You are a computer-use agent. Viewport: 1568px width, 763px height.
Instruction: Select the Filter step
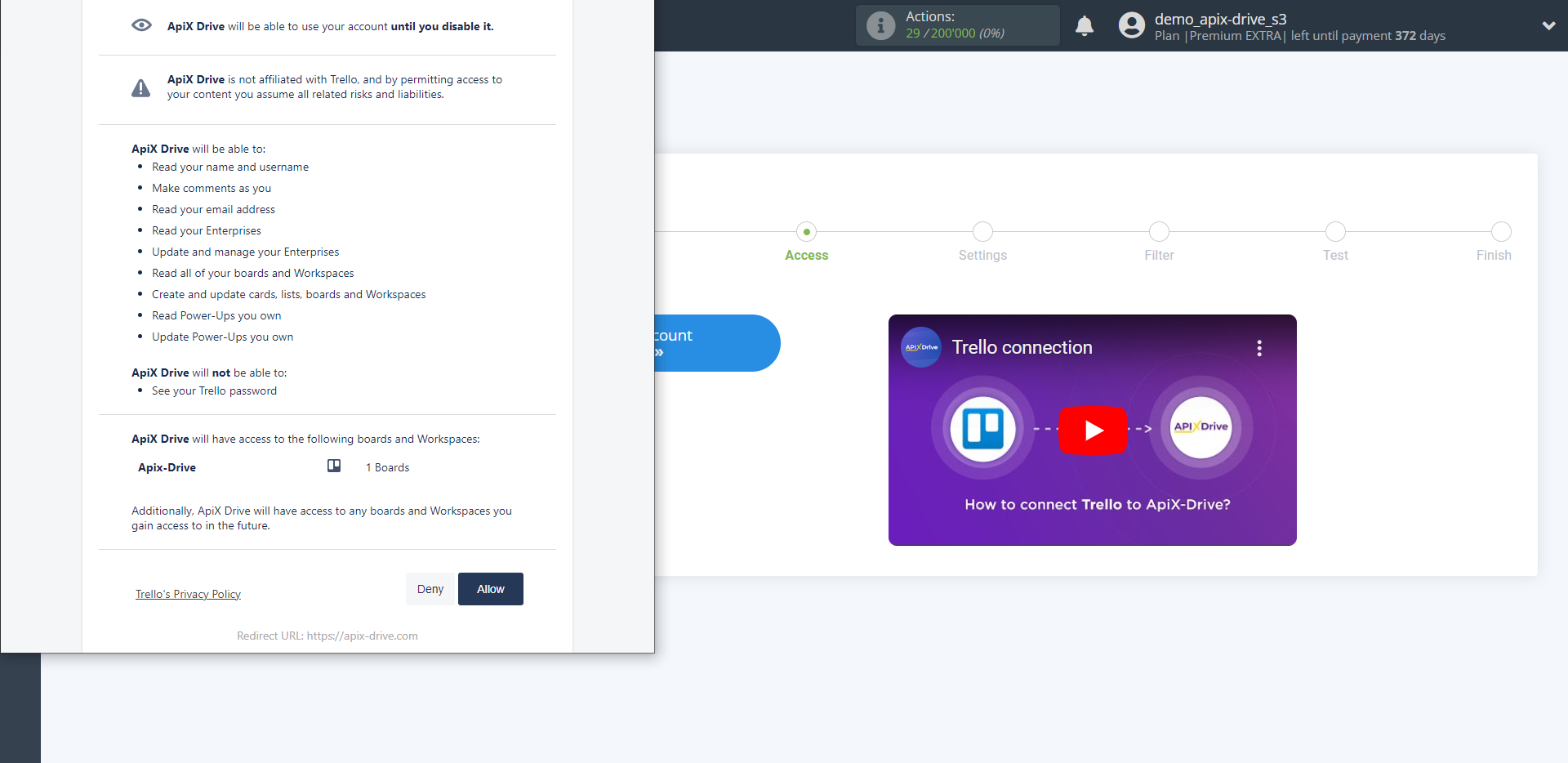[1159, 255]
